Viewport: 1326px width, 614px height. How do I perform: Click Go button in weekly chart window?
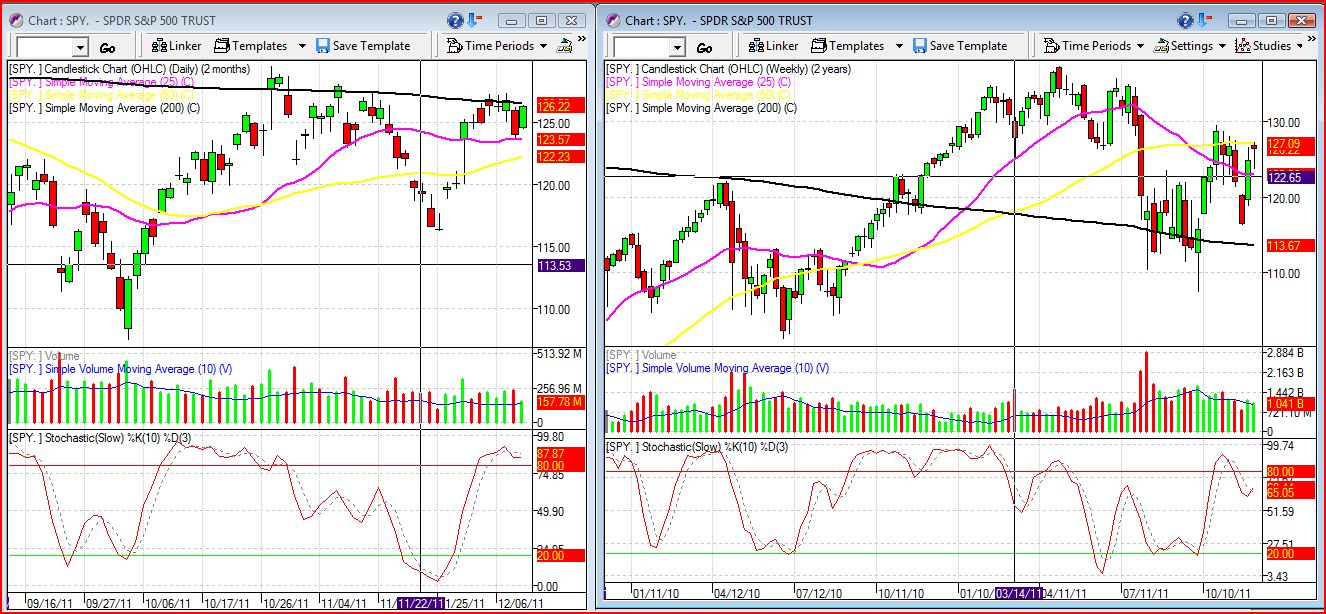704,47
